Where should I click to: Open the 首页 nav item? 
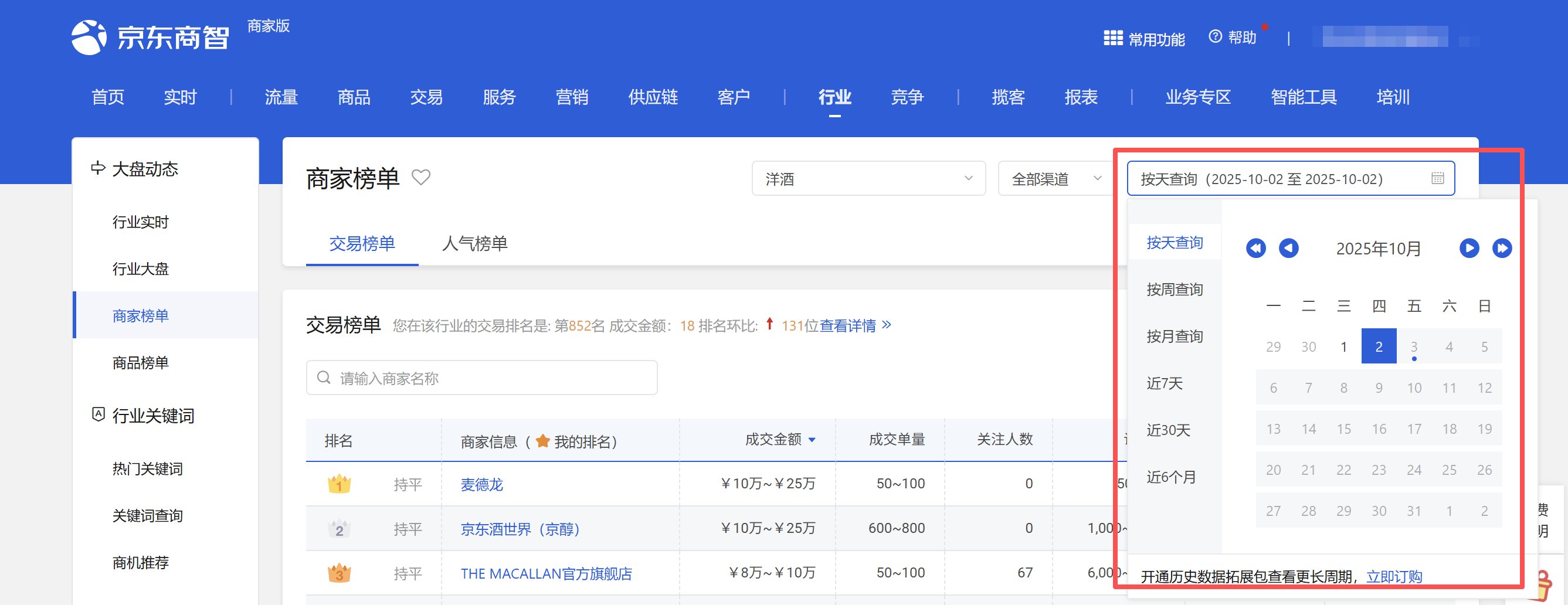[x=108, y=97]
